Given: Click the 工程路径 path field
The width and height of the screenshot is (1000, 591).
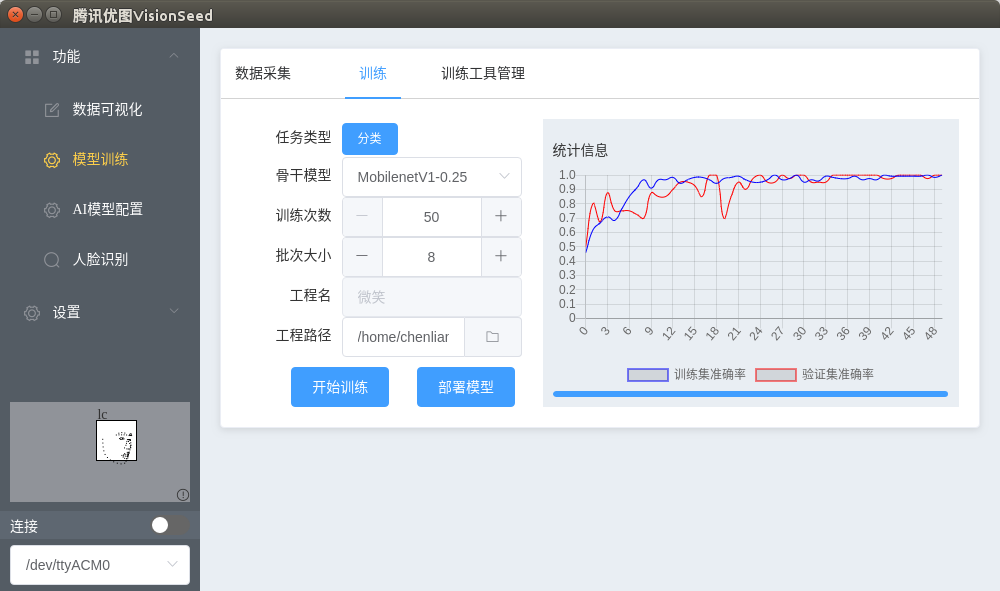Looking at the screenshot, I should (x=403, y=337).
